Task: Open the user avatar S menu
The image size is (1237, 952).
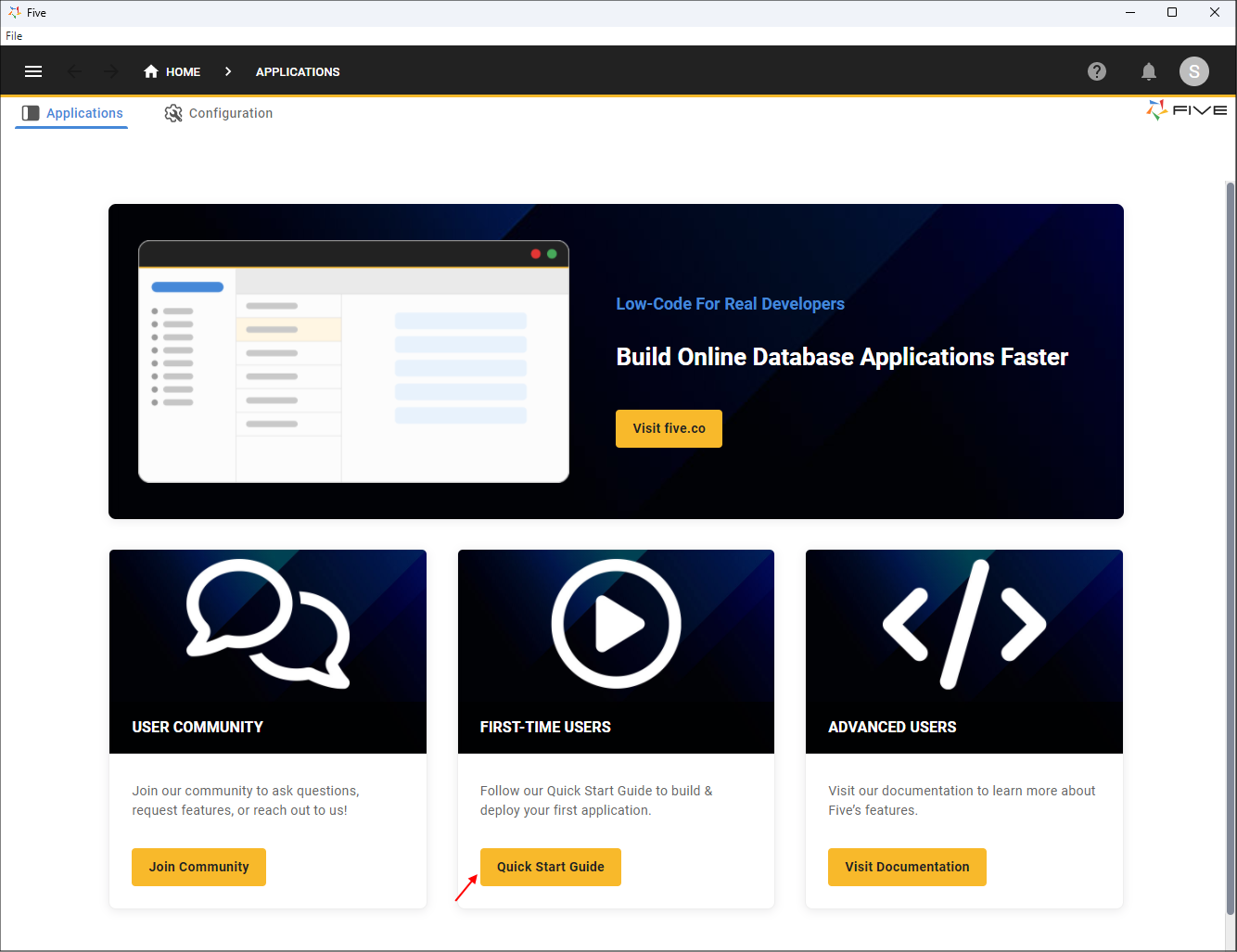Action: click(x=1194, y=71)
